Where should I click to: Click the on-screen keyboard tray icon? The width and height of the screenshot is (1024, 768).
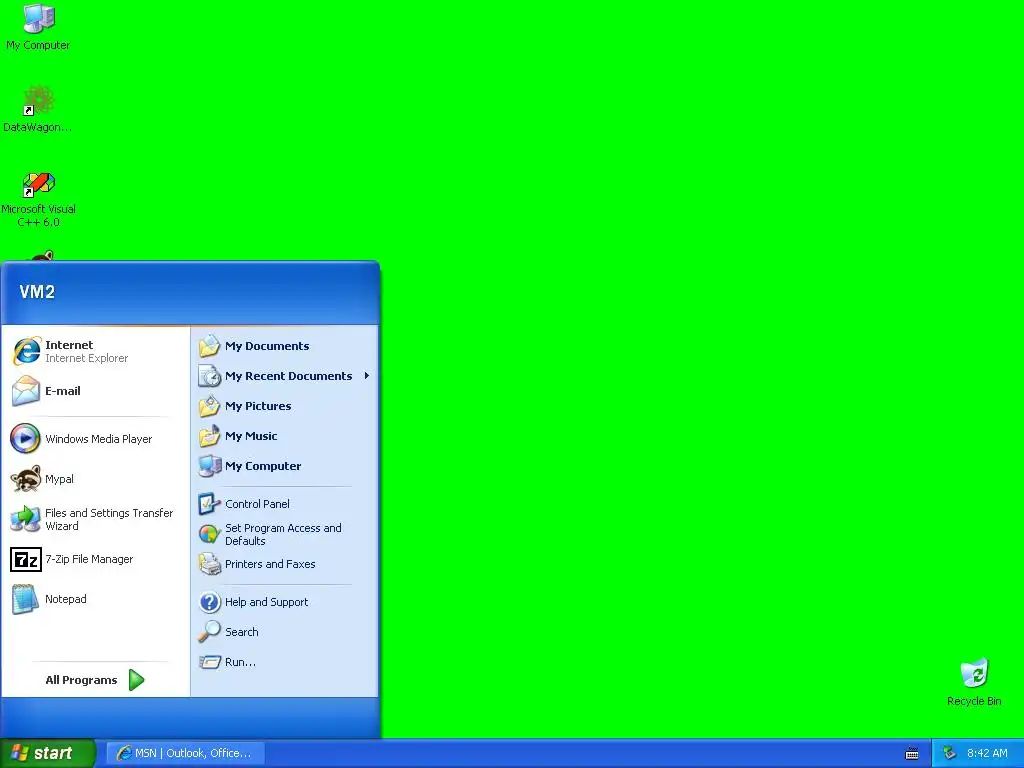(x=912, y=754)
